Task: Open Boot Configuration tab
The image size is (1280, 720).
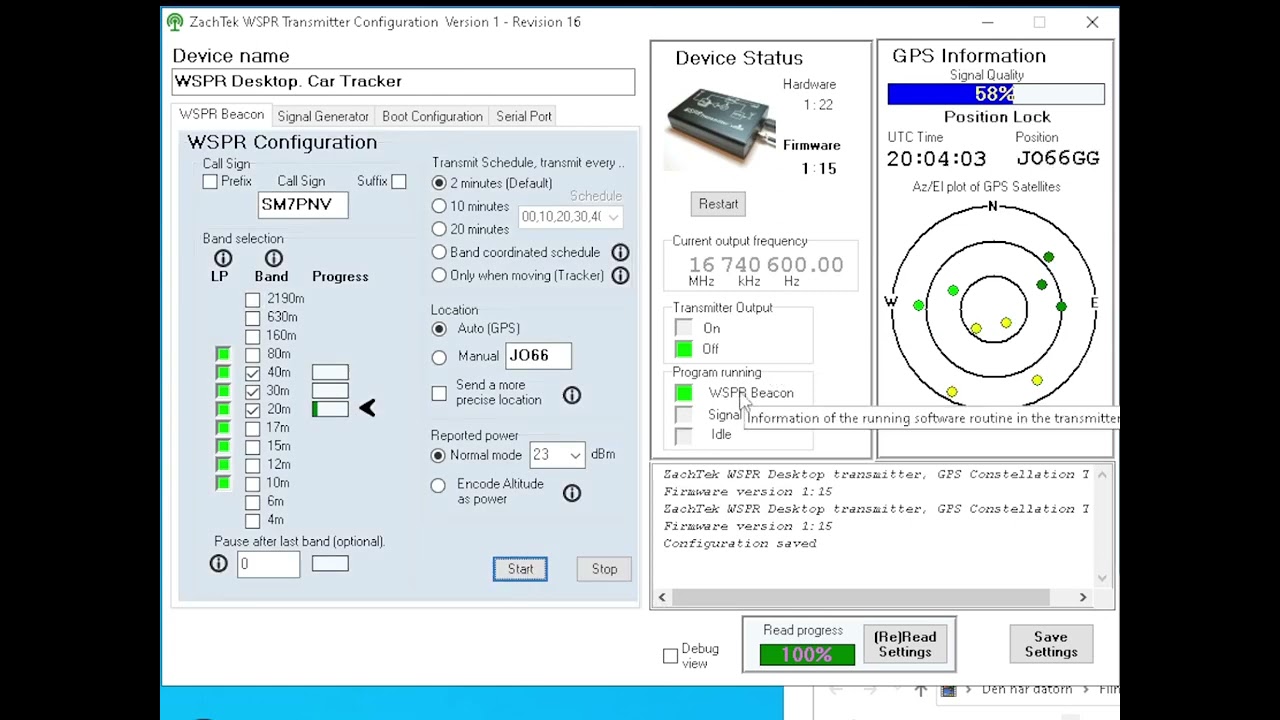Action: point(432,117)
